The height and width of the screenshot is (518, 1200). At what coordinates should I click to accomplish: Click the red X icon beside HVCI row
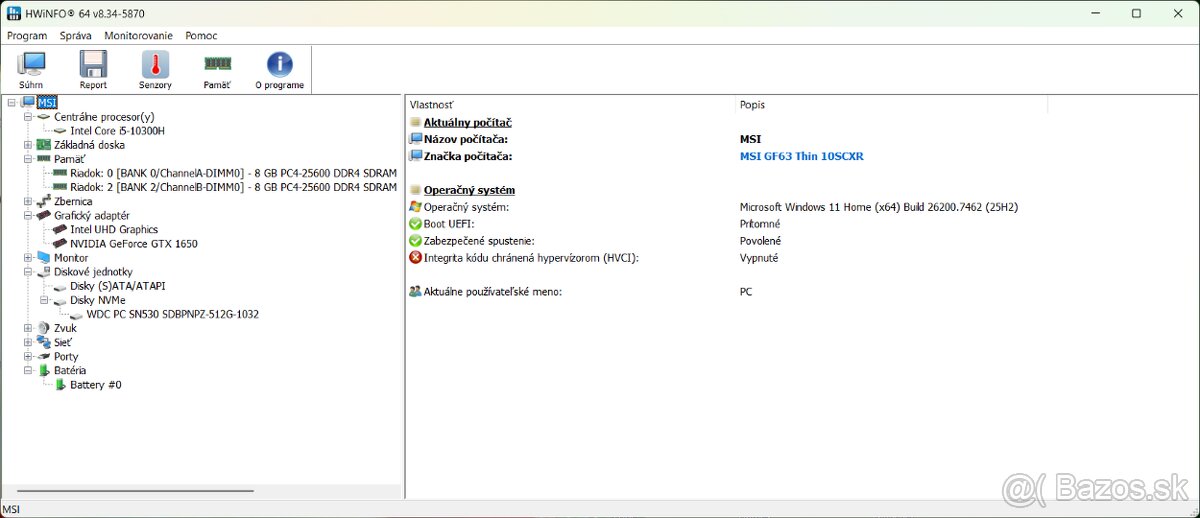[x=416, y=258]
